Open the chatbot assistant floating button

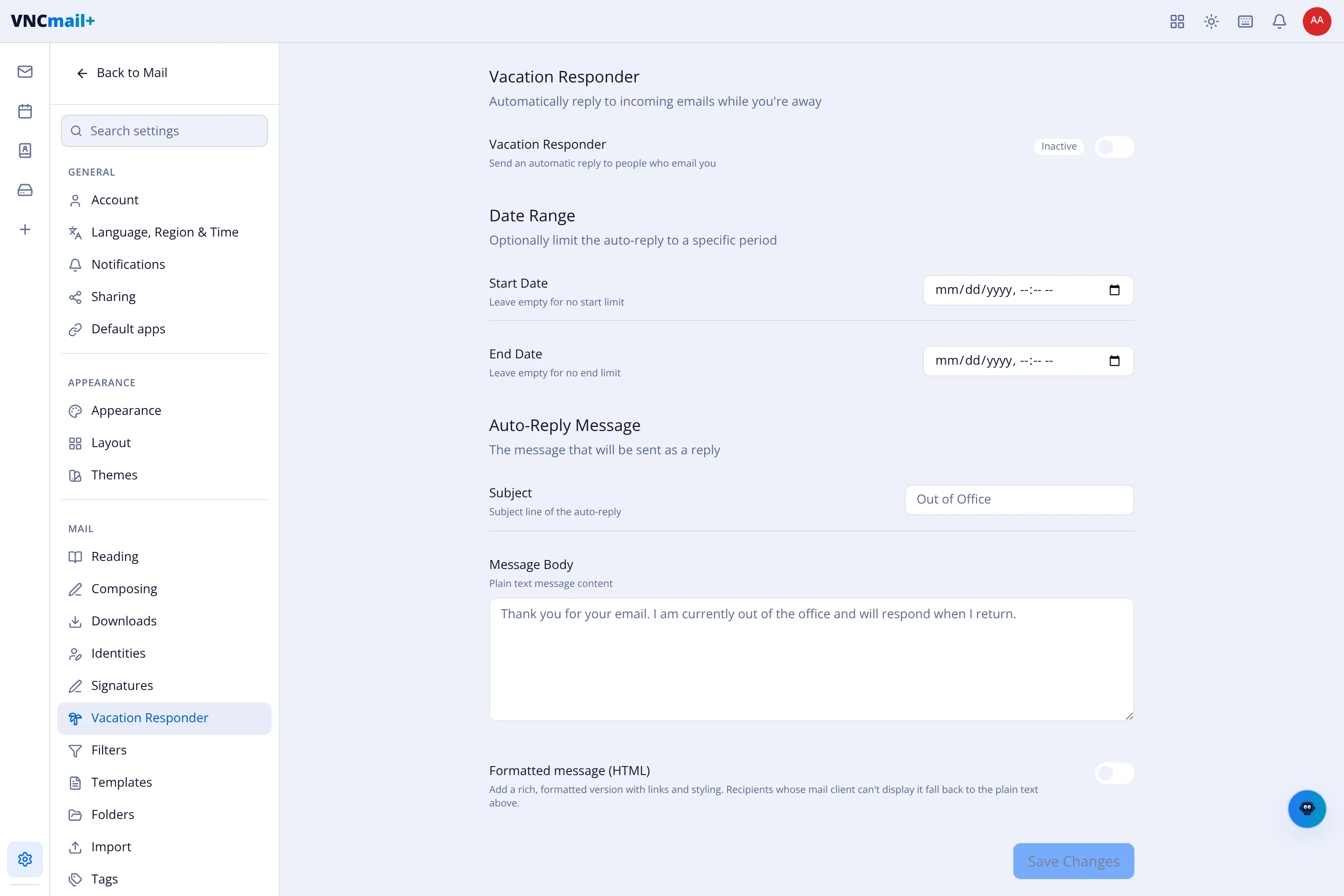[x=1307, y=809]
